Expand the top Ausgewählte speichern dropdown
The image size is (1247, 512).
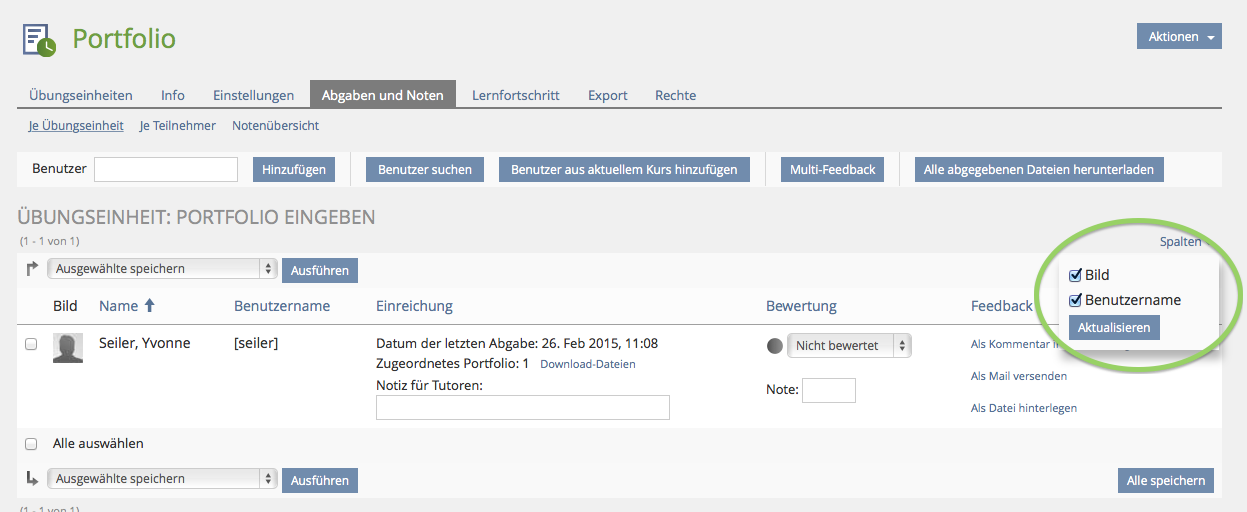pos(162,269)
